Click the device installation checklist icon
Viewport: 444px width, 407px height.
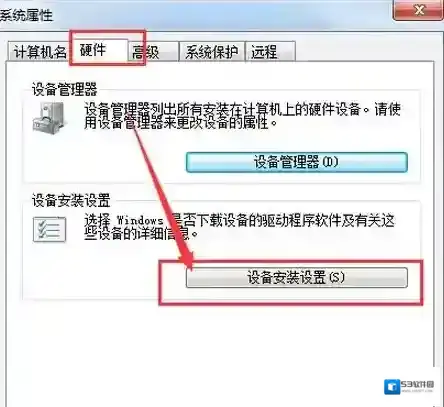point(49,229)
